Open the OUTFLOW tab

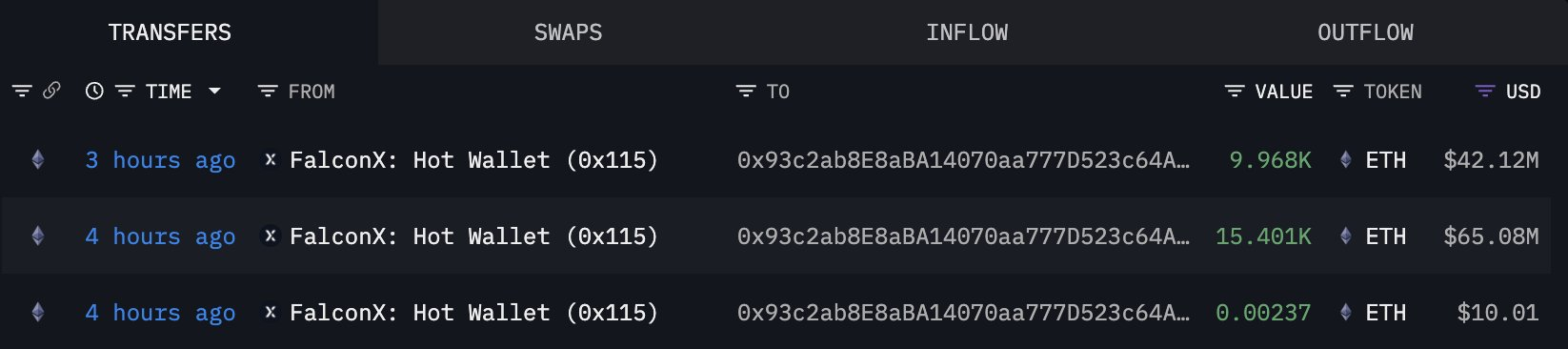tap(1365, 32)
